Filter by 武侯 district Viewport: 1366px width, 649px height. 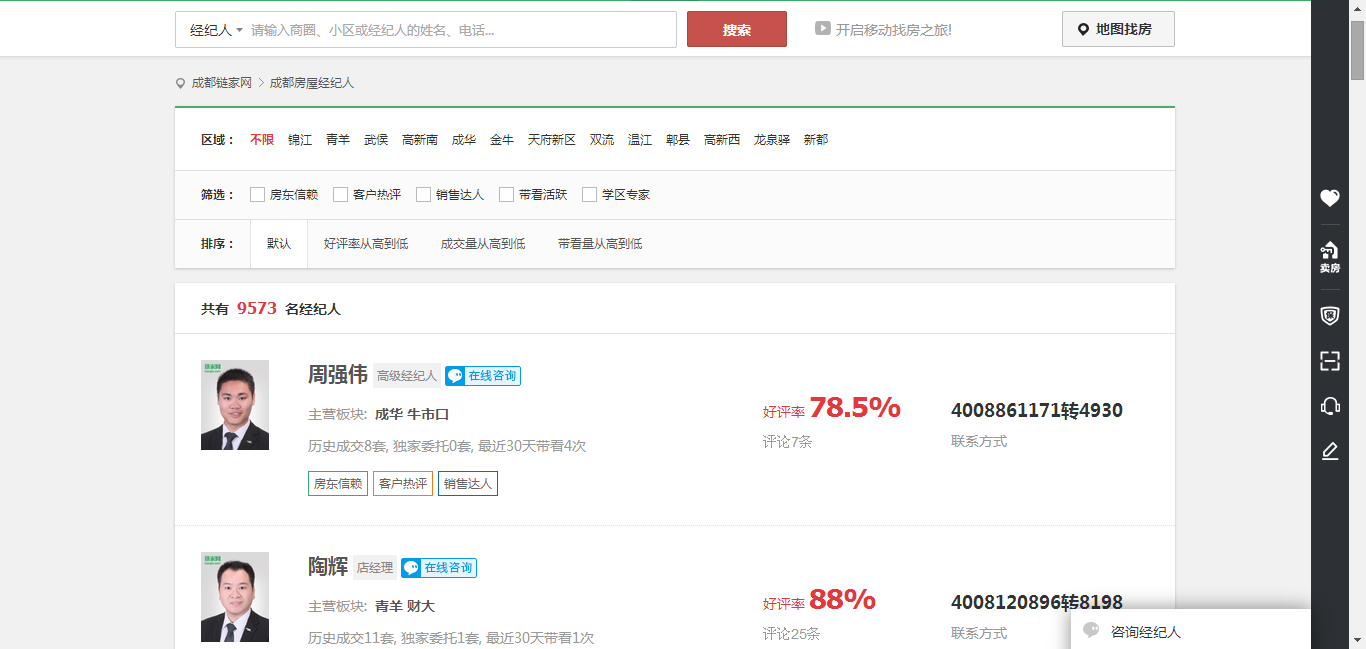pyautogui.click(x=376, y=140)
